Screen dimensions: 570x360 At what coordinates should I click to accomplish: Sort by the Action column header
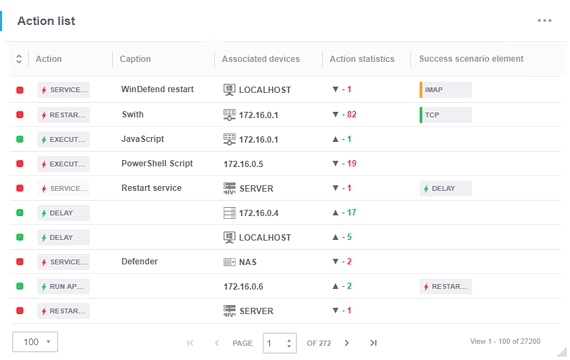pyautogui.click(x=48, y=59)
